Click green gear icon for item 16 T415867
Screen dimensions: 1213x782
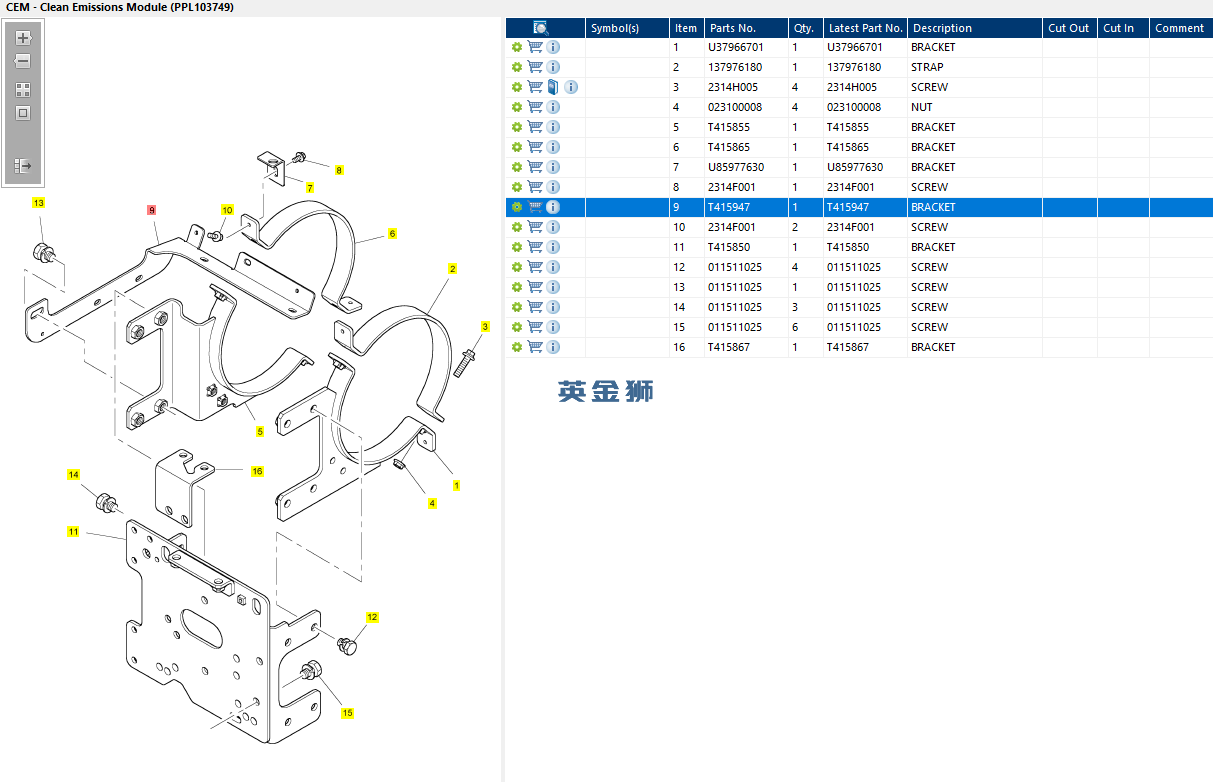(x=517, y=347)
